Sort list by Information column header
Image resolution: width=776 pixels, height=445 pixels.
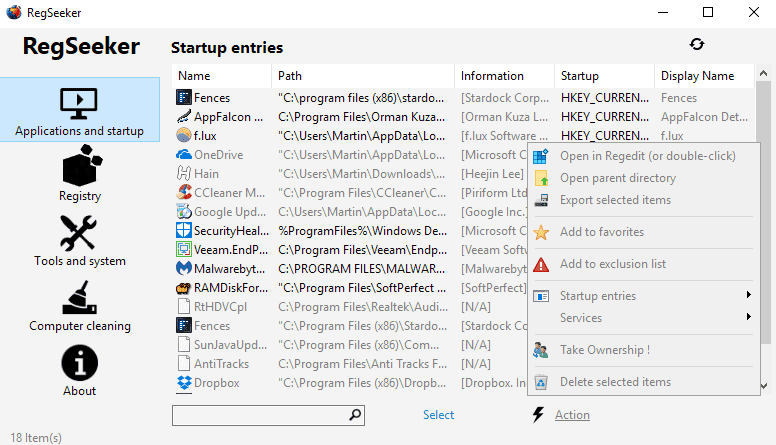coord(504,76)
